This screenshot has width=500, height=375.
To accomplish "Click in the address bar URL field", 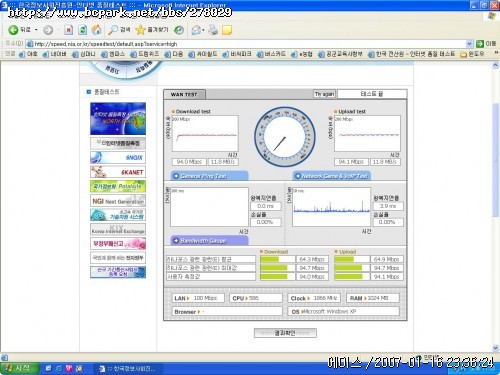I will point(247,44).
